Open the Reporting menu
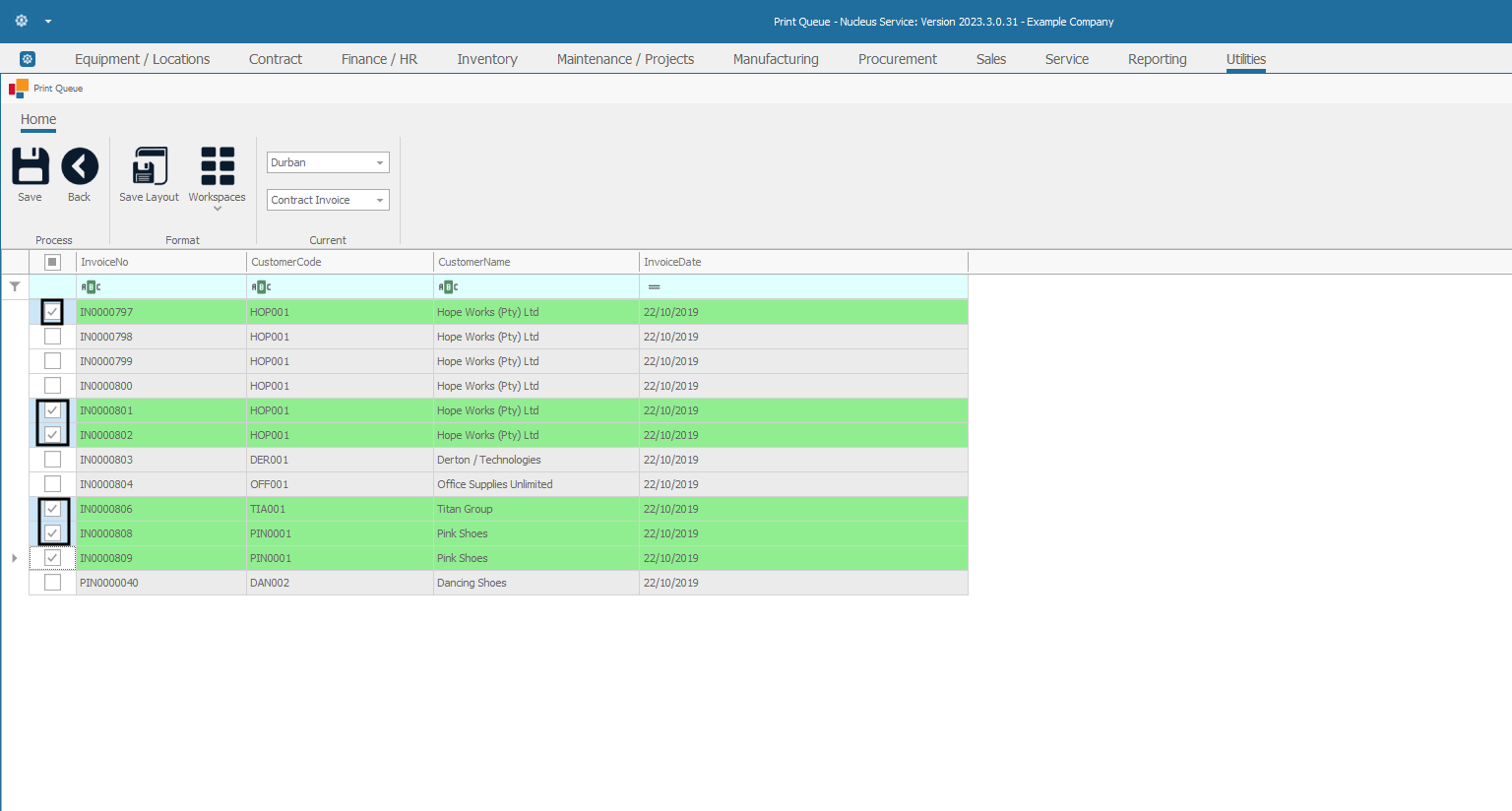 pos(1158,59)
